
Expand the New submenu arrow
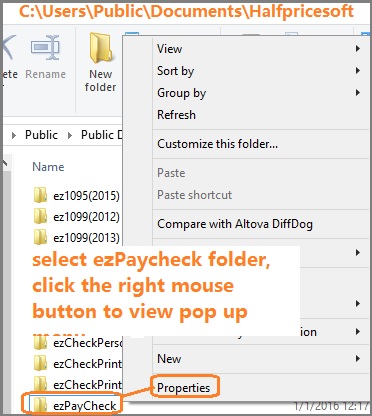pyautogui.click(x=357, y=359)
